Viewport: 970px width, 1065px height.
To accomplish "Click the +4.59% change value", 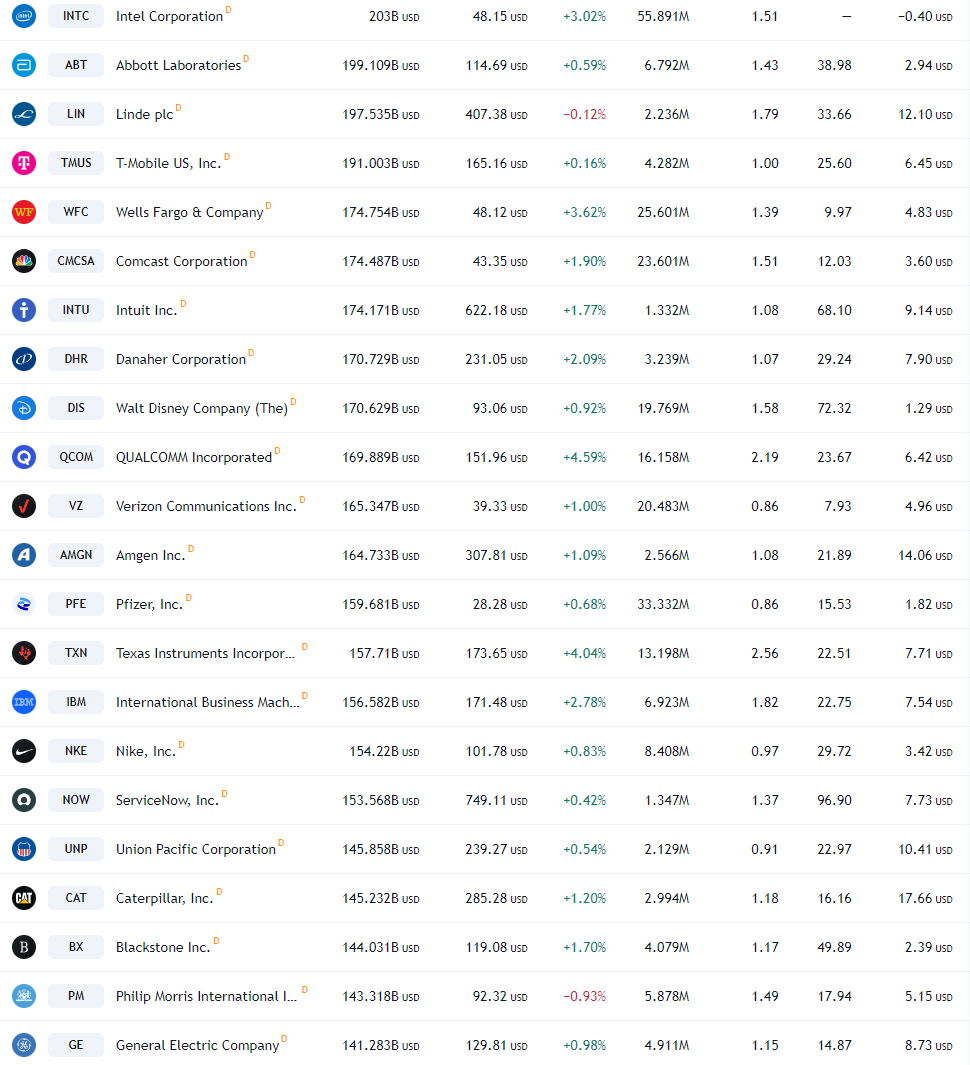I will pos(584,457).
